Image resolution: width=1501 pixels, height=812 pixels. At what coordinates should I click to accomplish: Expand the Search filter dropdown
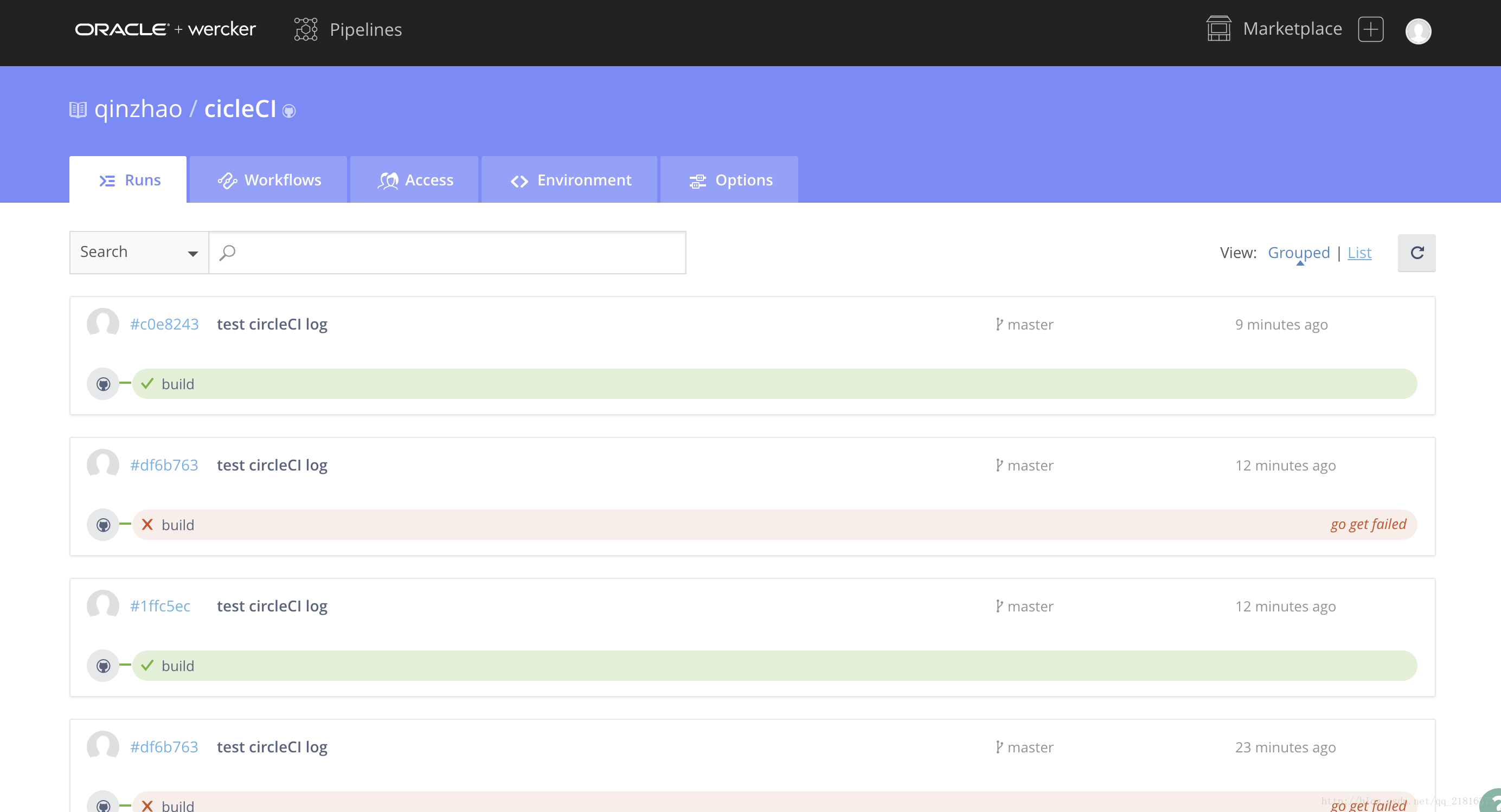point(139,252)
